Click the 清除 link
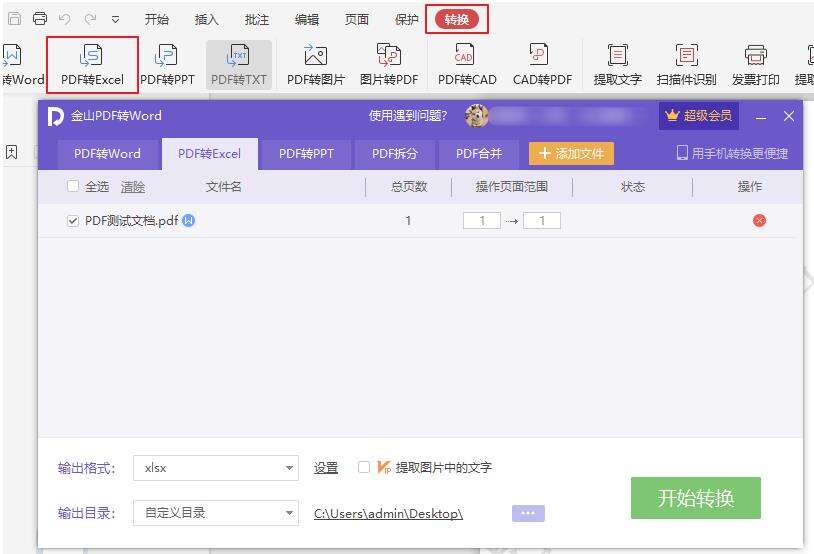This screenshot has height=554, width=814. [x=133, y=187]
